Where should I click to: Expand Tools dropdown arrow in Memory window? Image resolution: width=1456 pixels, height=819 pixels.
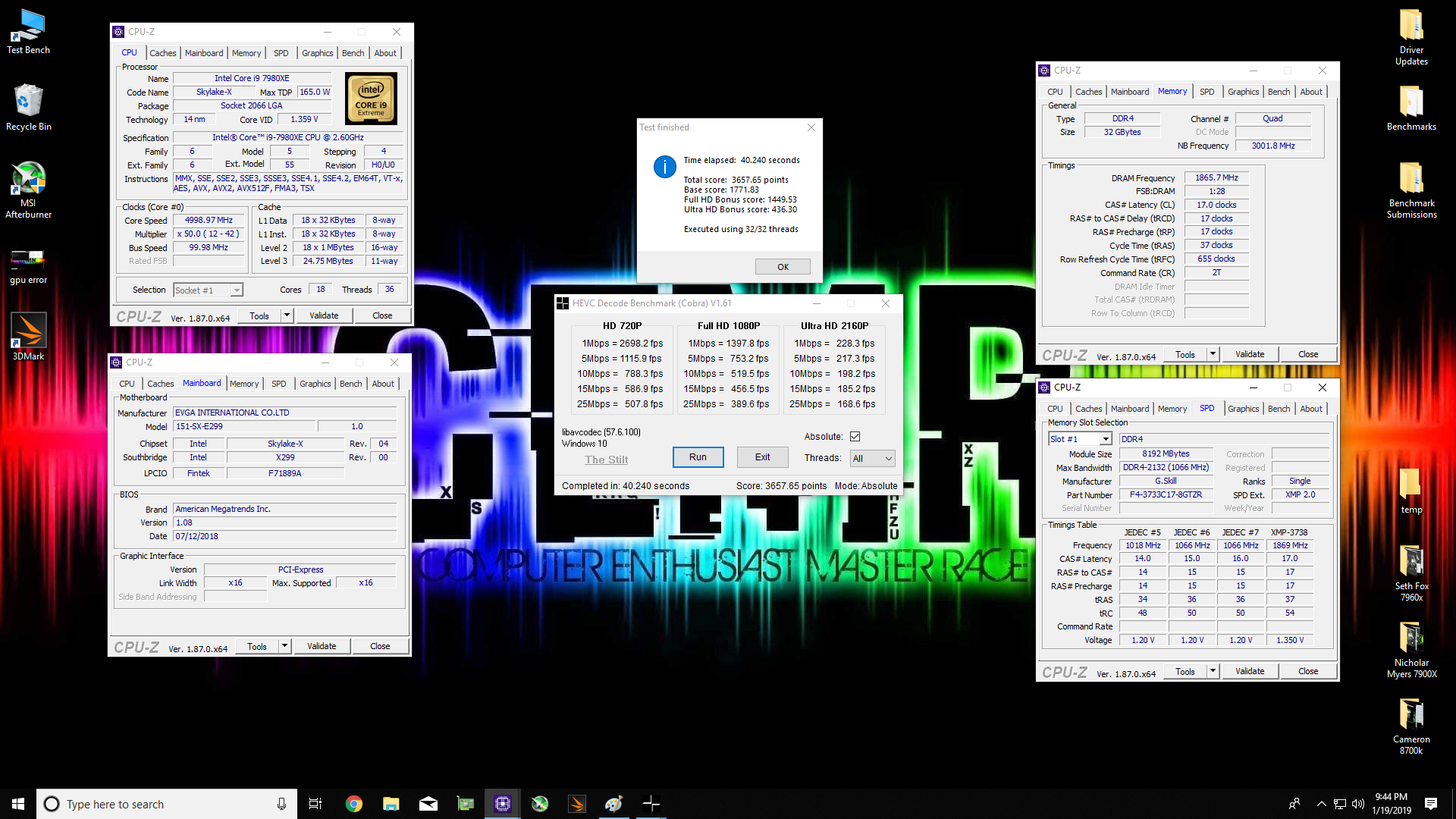coord(1213,354)
